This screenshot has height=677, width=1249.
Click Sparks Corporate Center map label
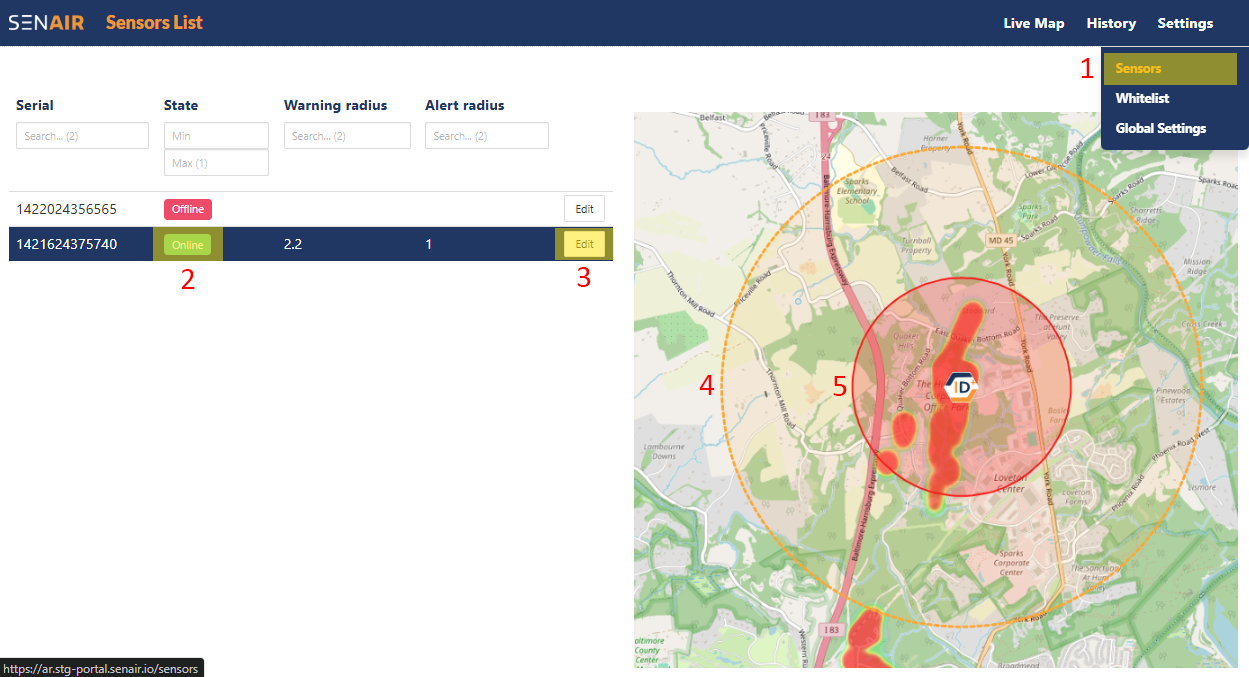pos(1012,563)
